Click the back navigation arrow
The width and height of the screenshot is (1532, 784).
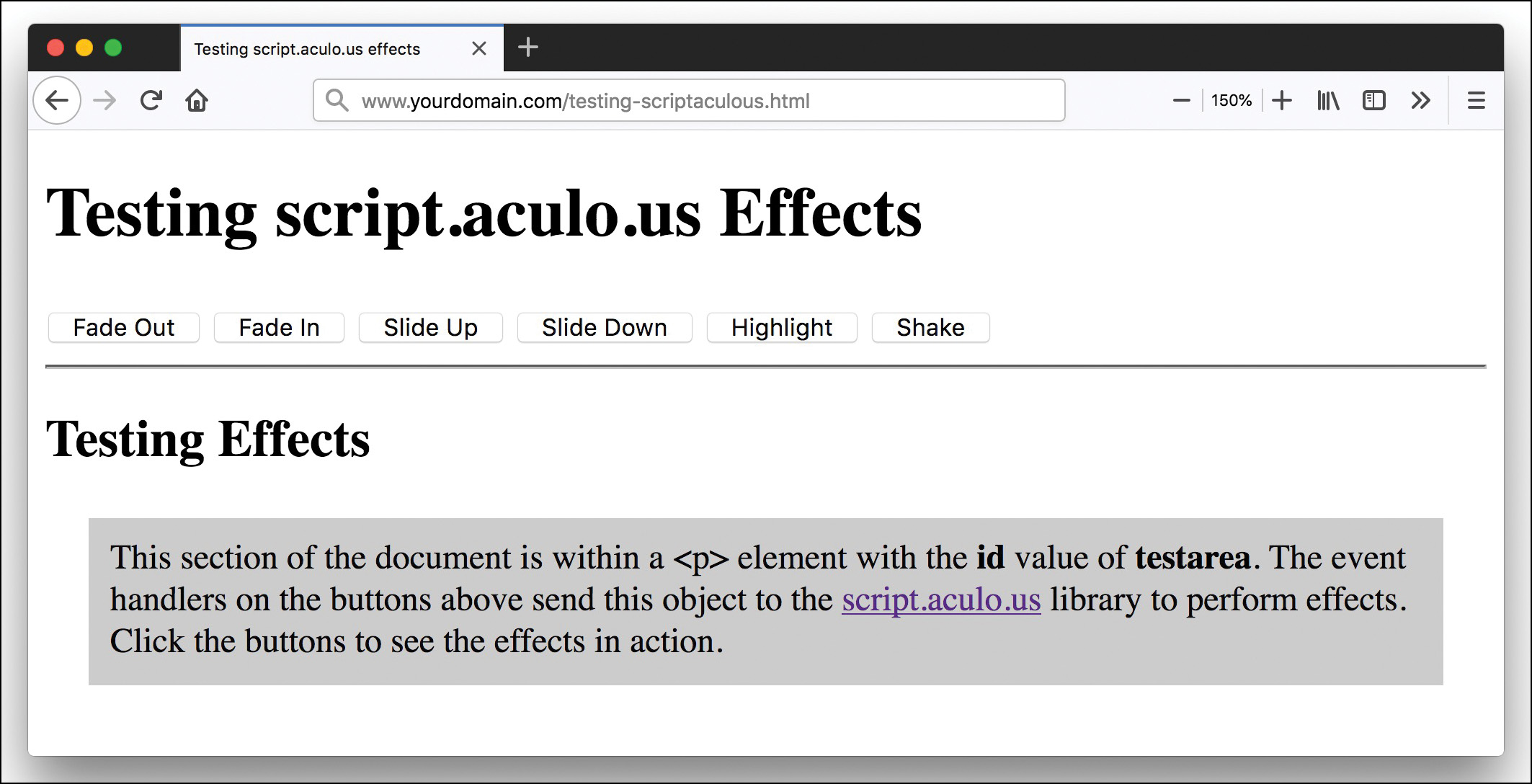[57, 100]
